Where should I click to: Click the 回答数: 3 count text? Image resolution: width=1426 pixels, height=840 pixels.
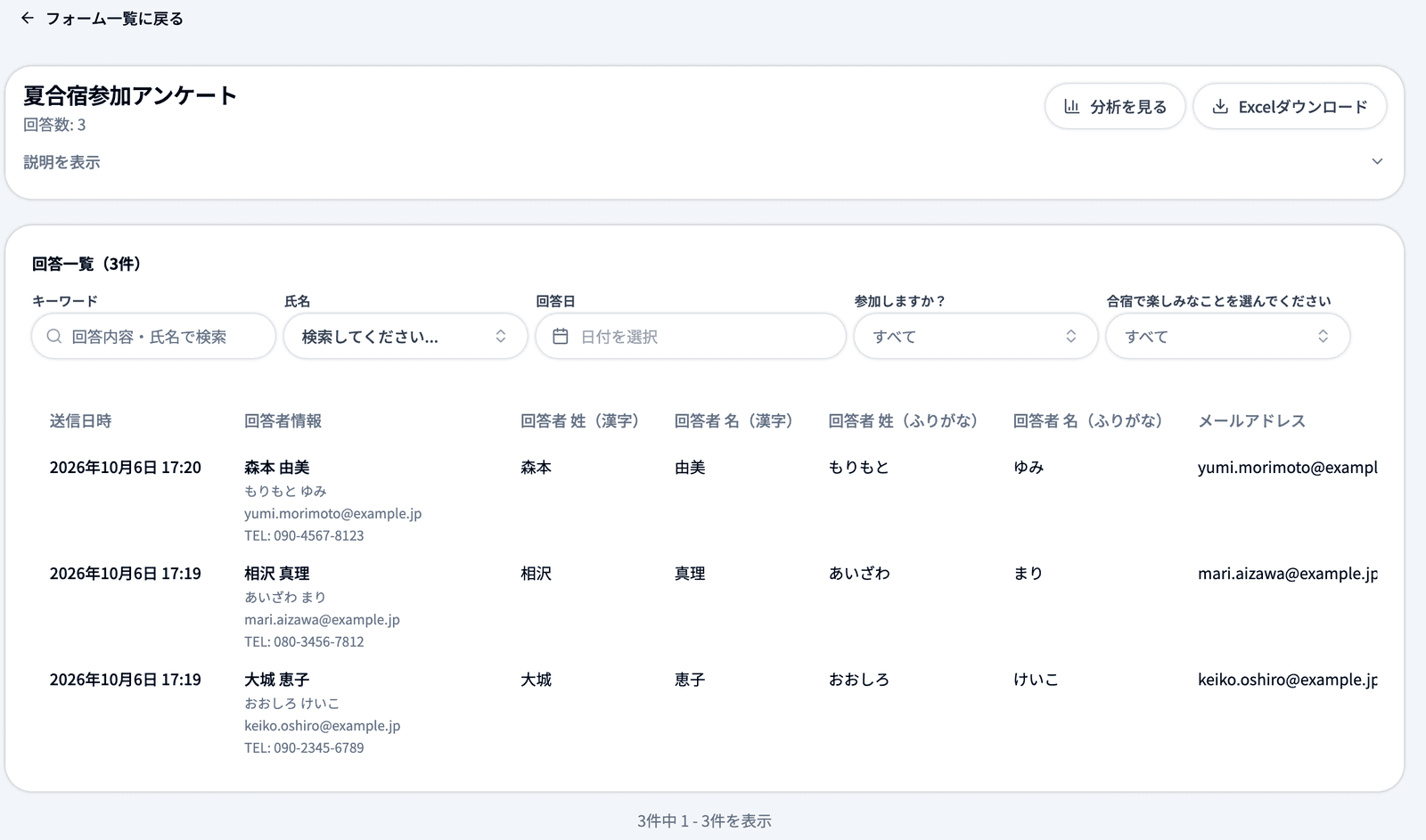(x=54, y=125)
